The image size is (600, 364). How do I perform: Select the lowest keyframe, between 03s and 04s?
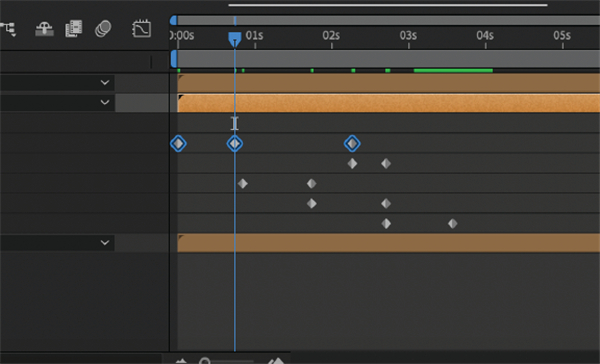453,224
